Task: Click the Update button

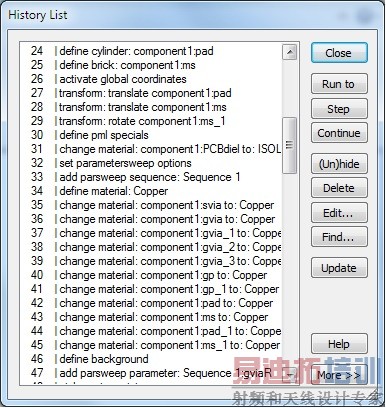Action: click(x=339, y=267)
